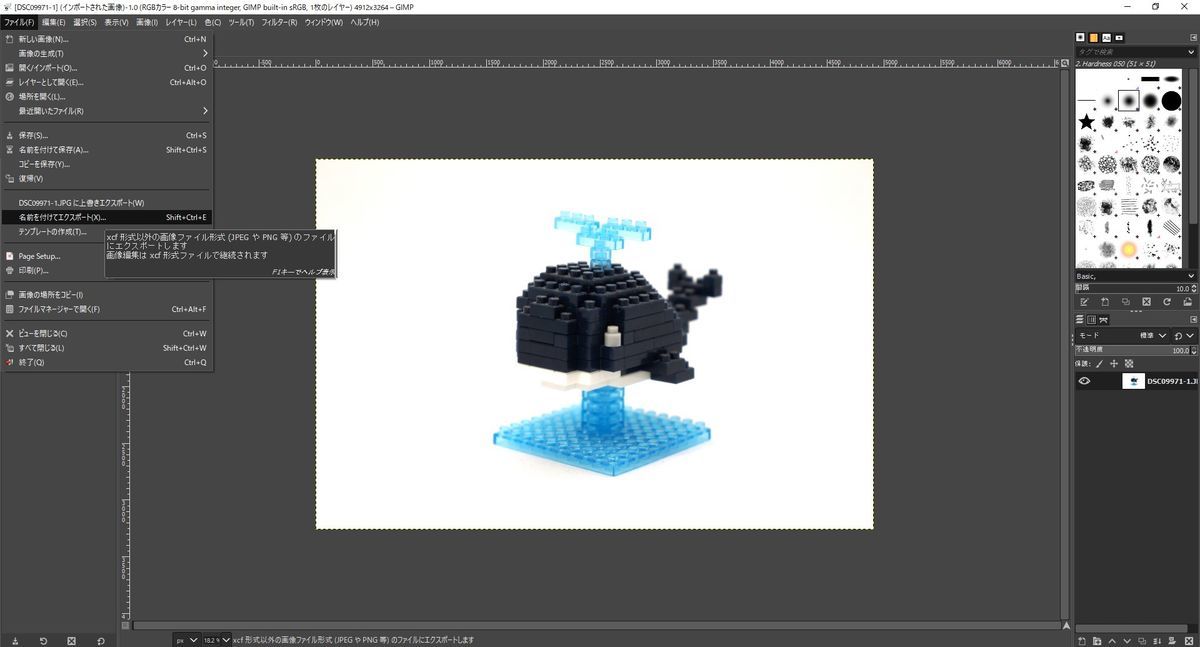Toggle lock position and size for layer
Image resolution: width=1200 pixels, height=647 pixels.
[x=1115, y=364]
